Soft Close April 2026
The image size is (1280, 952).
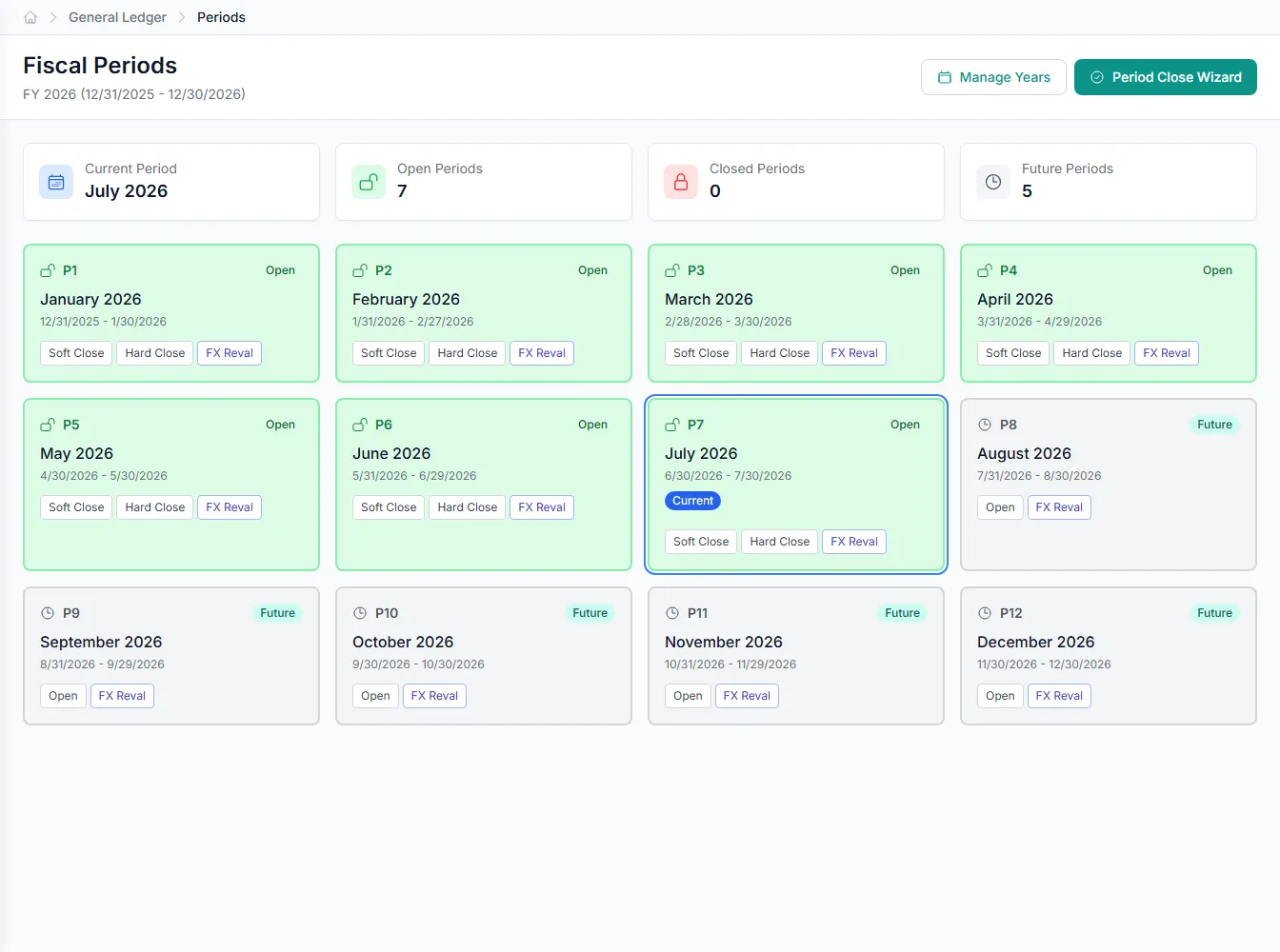coord(1013,353)
